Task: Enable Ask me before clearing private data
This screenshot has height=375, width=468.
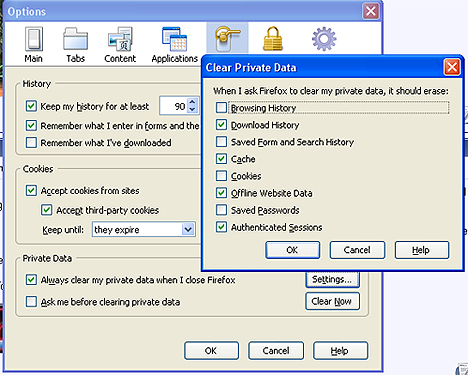Action: coord(31,302)
